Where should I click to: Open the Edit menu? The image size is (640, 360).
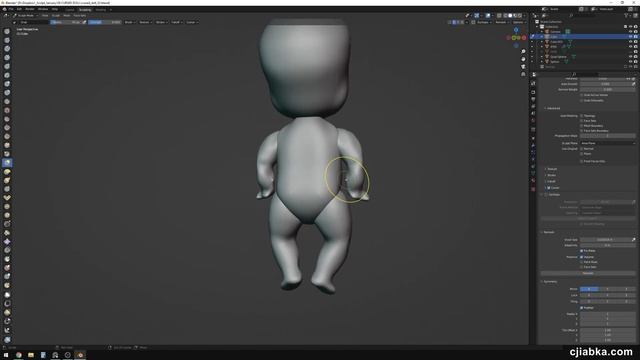coord(19,9)
